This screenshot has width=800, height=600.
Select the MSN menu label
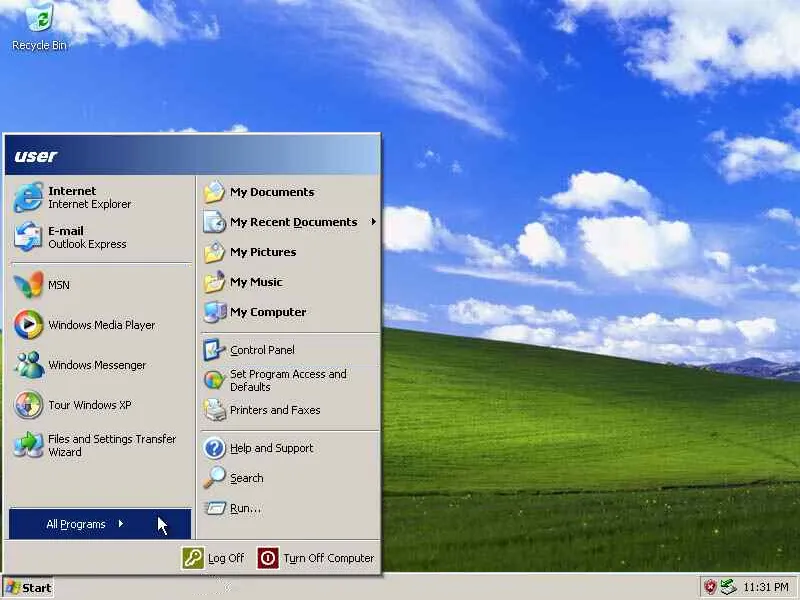(59, 285)
